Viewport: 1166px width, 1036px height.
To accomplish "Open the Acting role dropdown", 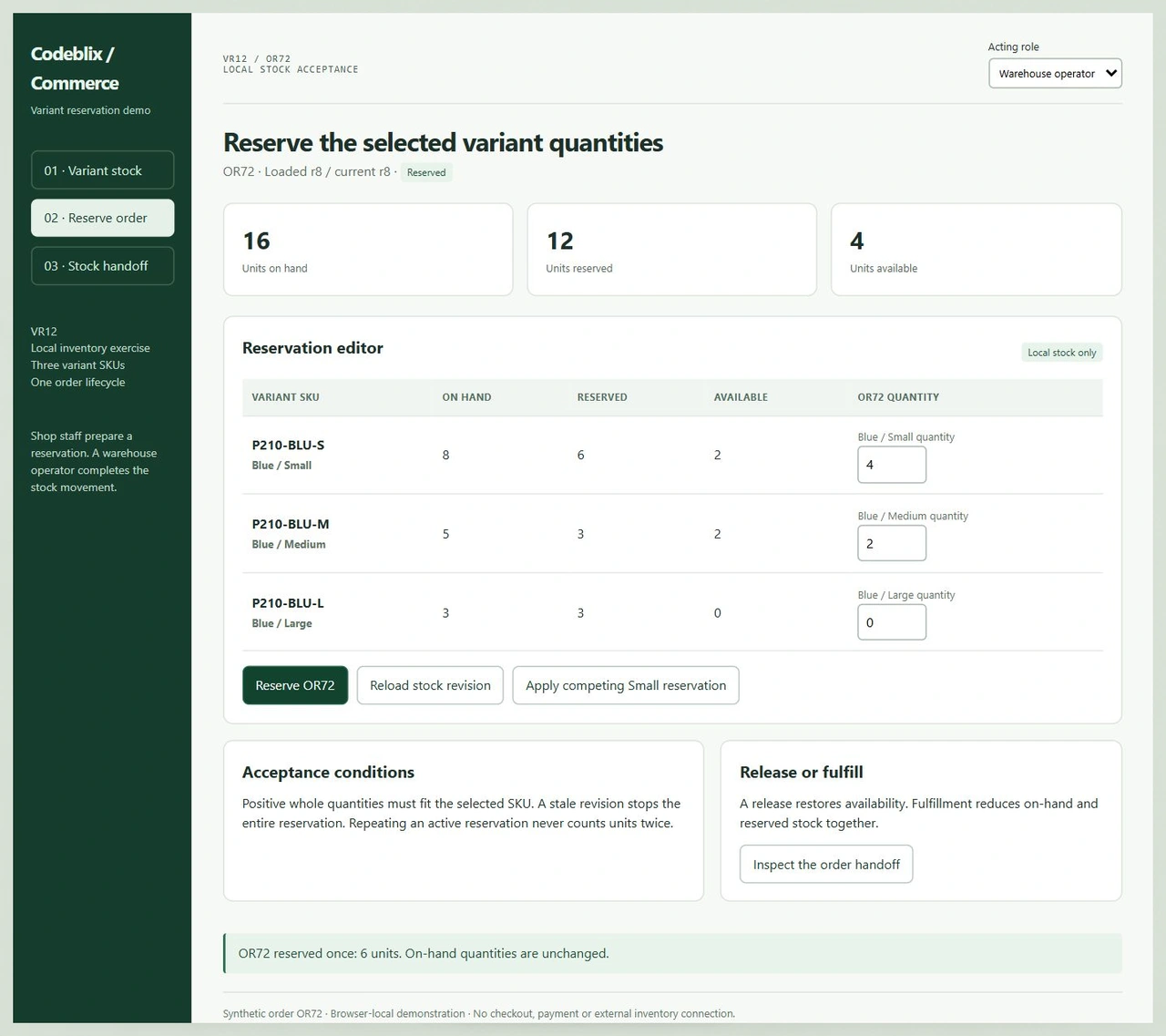I will [x=1055, y=74].
